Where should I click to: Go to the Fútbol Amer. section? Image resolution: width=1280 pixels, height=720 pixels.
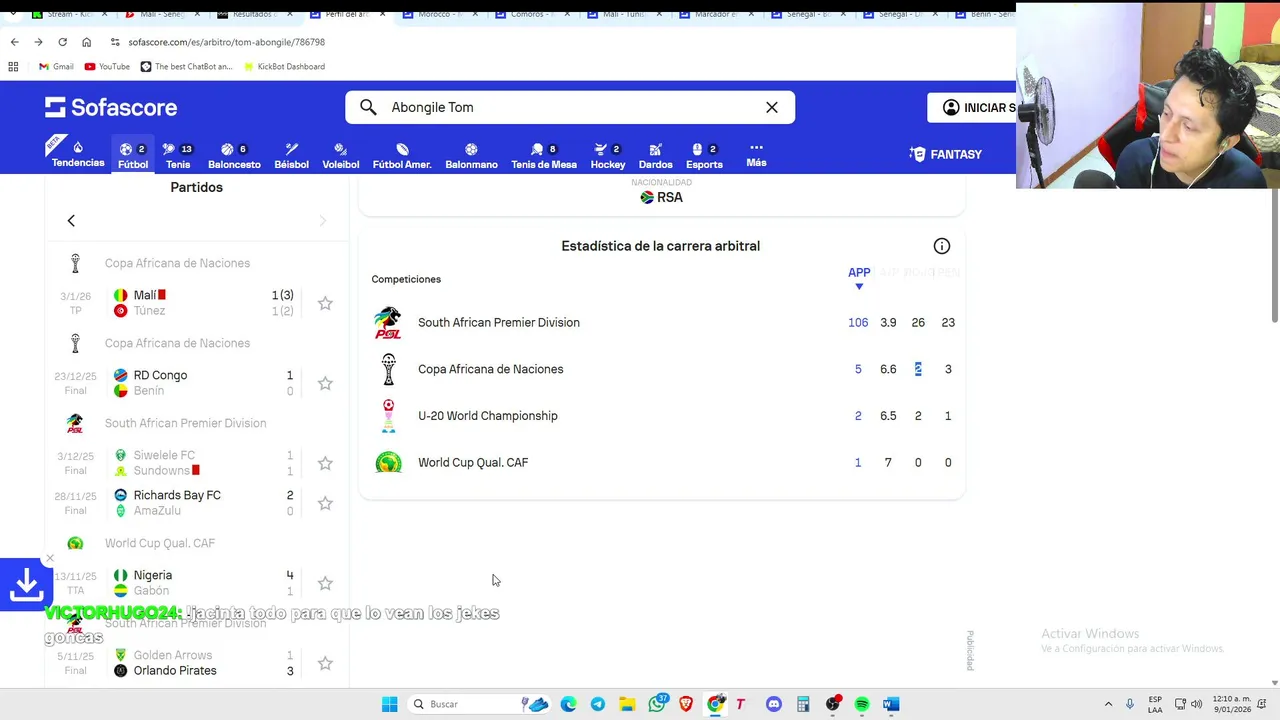[x=402, y=155]
